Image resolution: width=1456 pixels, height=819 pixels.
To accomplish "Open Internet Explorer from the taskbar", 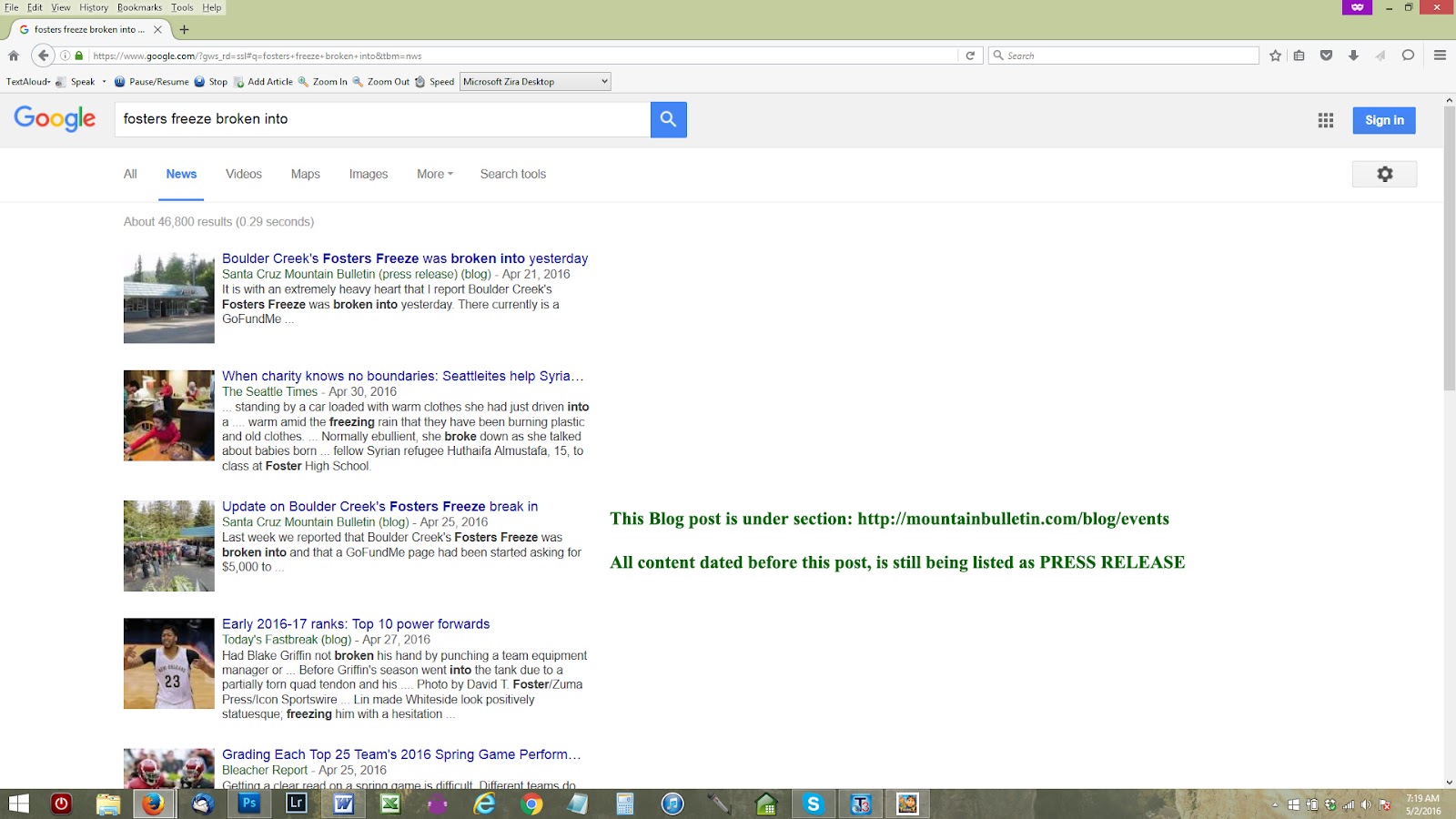I will [x=485, y=804].
